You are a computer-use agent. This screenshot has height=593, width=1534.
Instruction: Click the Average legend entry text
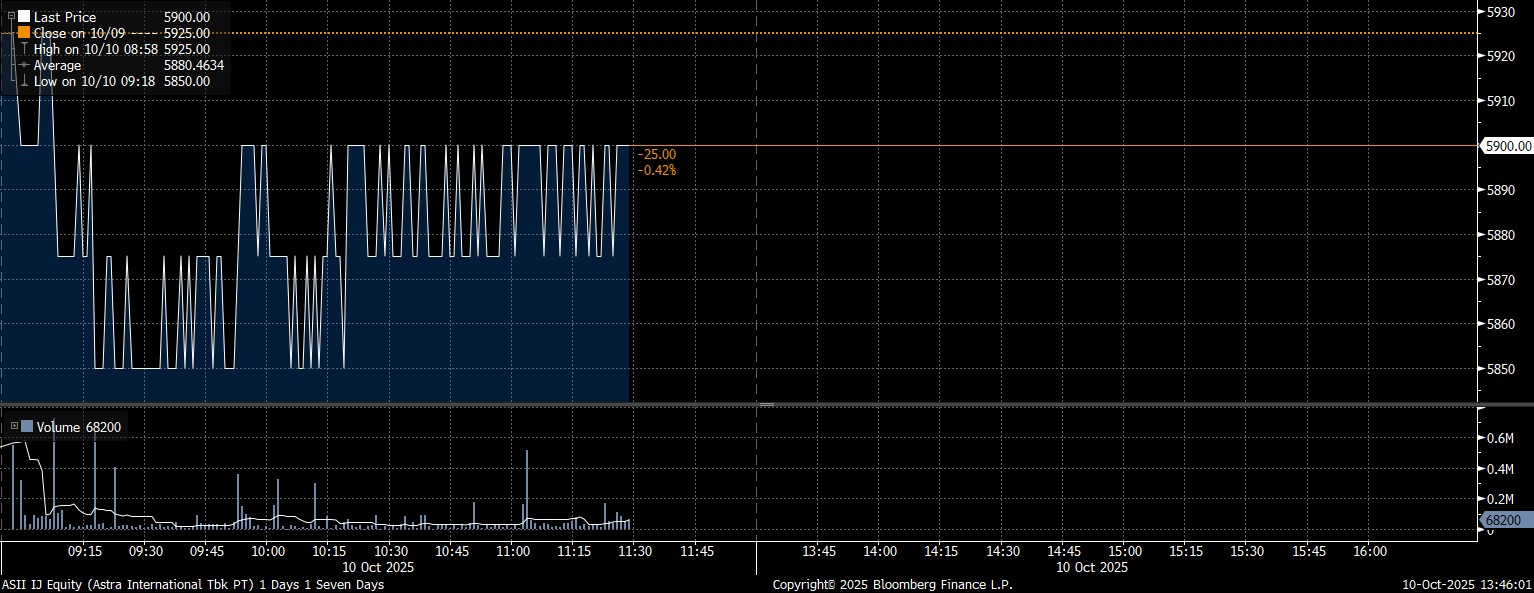57,65
